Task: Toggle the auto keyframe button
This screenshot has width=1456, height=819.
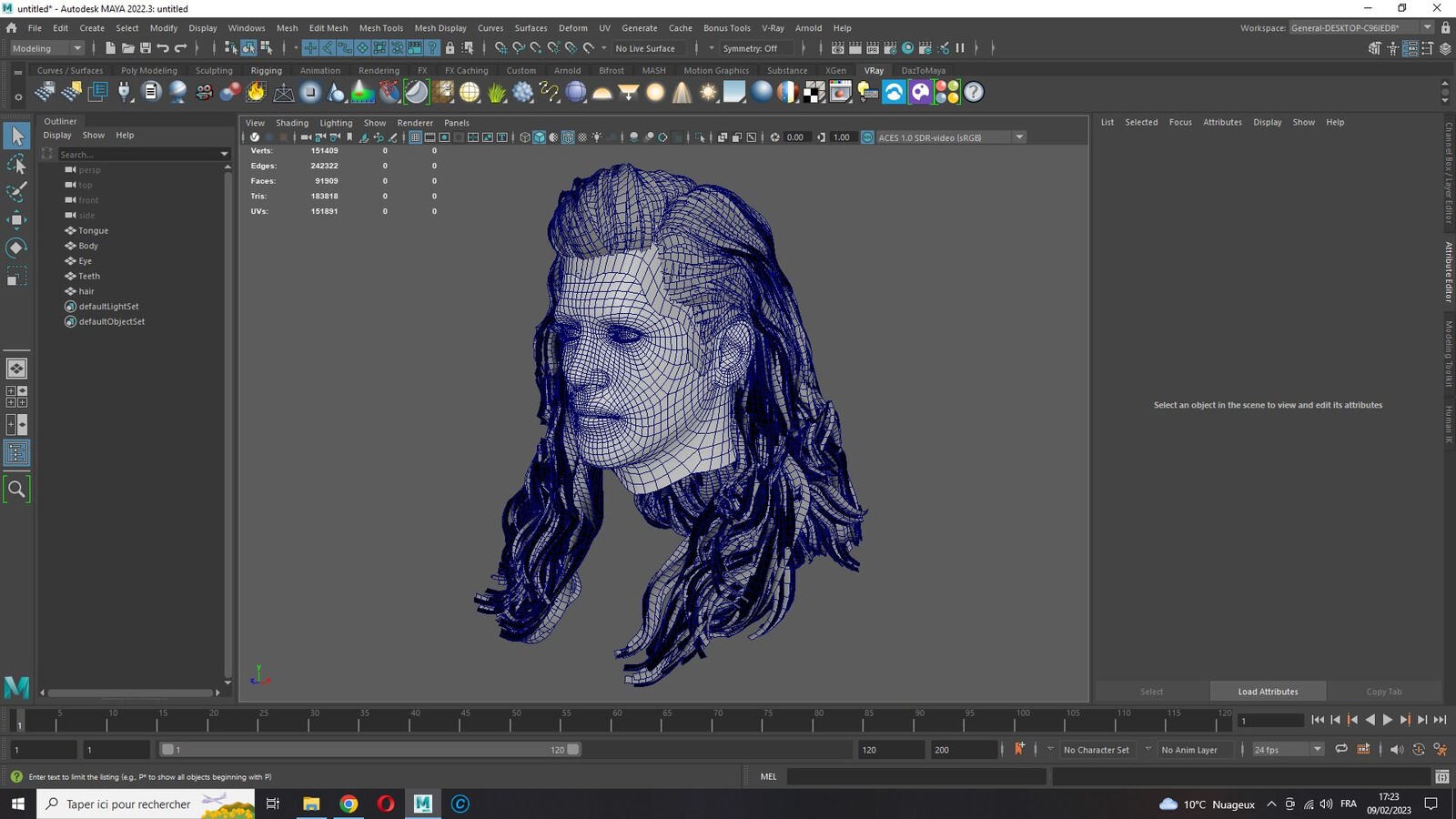Action: point(1019,749)
